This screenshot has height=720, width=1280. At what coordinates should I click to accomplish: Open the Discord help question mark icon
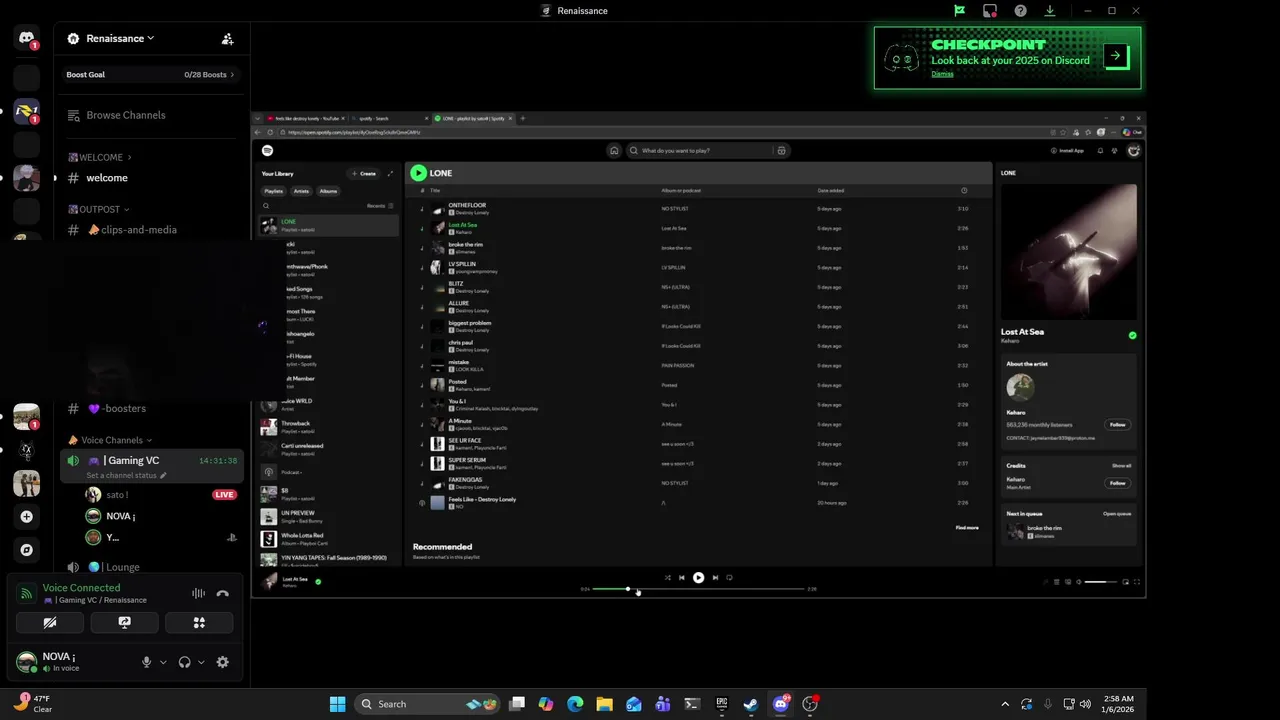pyautogui.click(x=1020, y=11)
